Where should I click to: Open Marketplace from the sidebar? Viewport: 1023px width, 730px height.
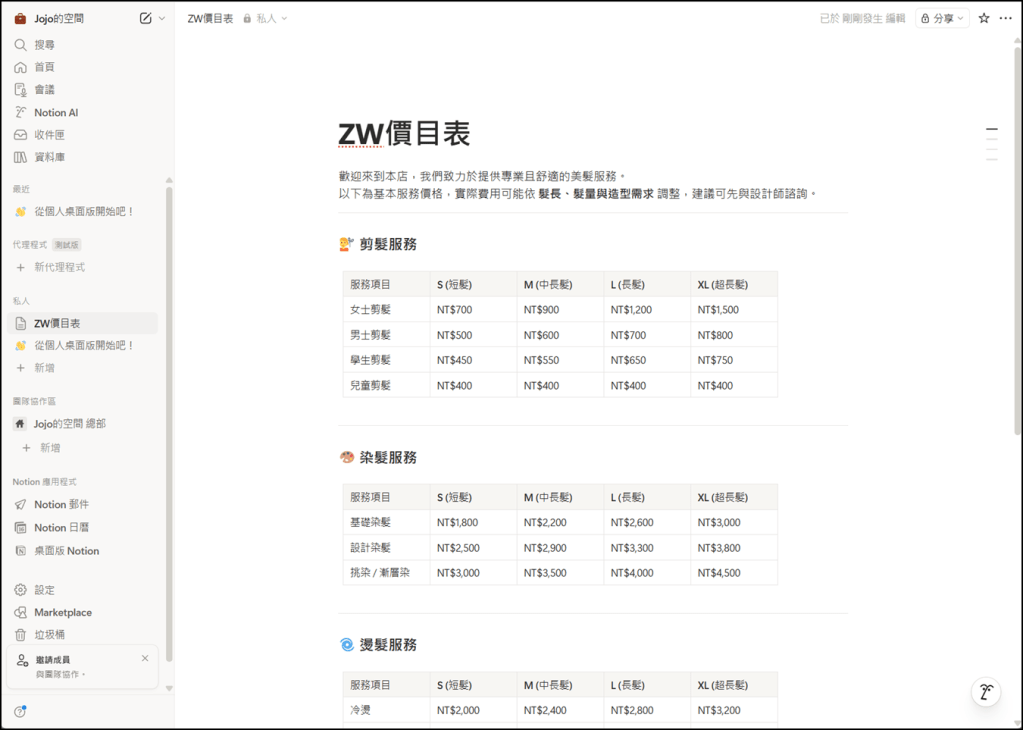pos(62,612)
